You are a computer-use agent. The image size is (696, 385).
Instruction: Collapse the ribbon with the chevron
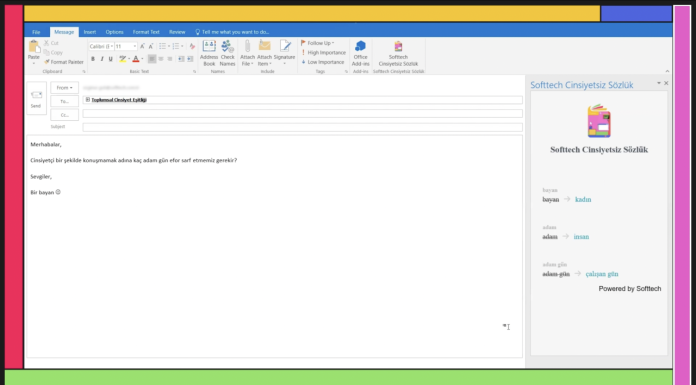pyautogui.click(x=667, y=71)
